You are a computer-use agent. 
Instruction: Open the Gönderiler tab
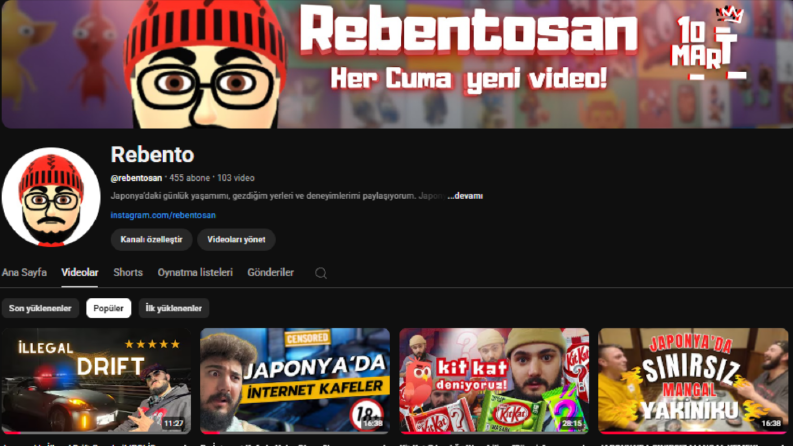(x=271, y=273)
